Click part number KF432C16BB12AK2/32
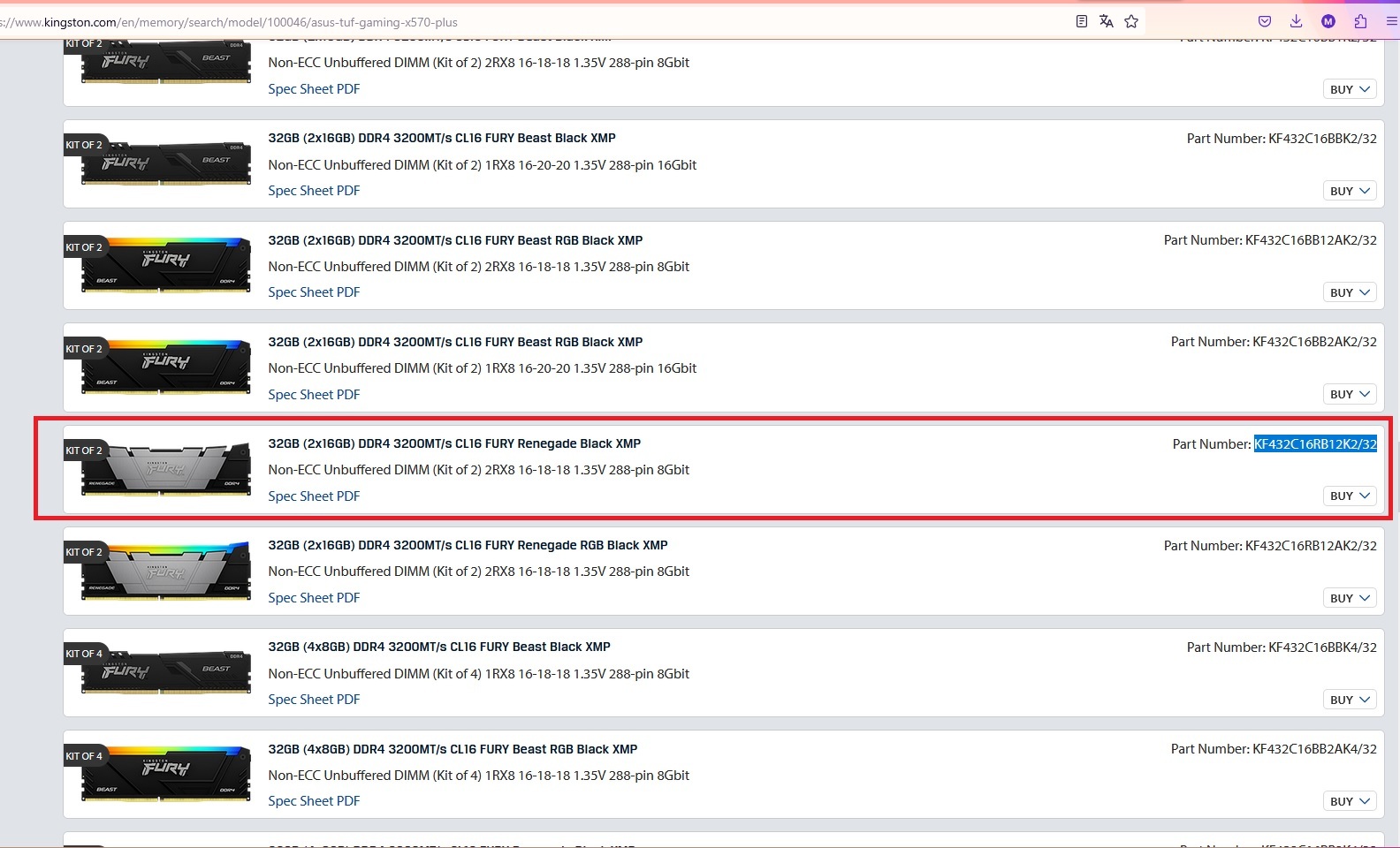Image resolution: width=1400 pixels, height=848 pixels. pyautogui.click(x=1311, y=240)
